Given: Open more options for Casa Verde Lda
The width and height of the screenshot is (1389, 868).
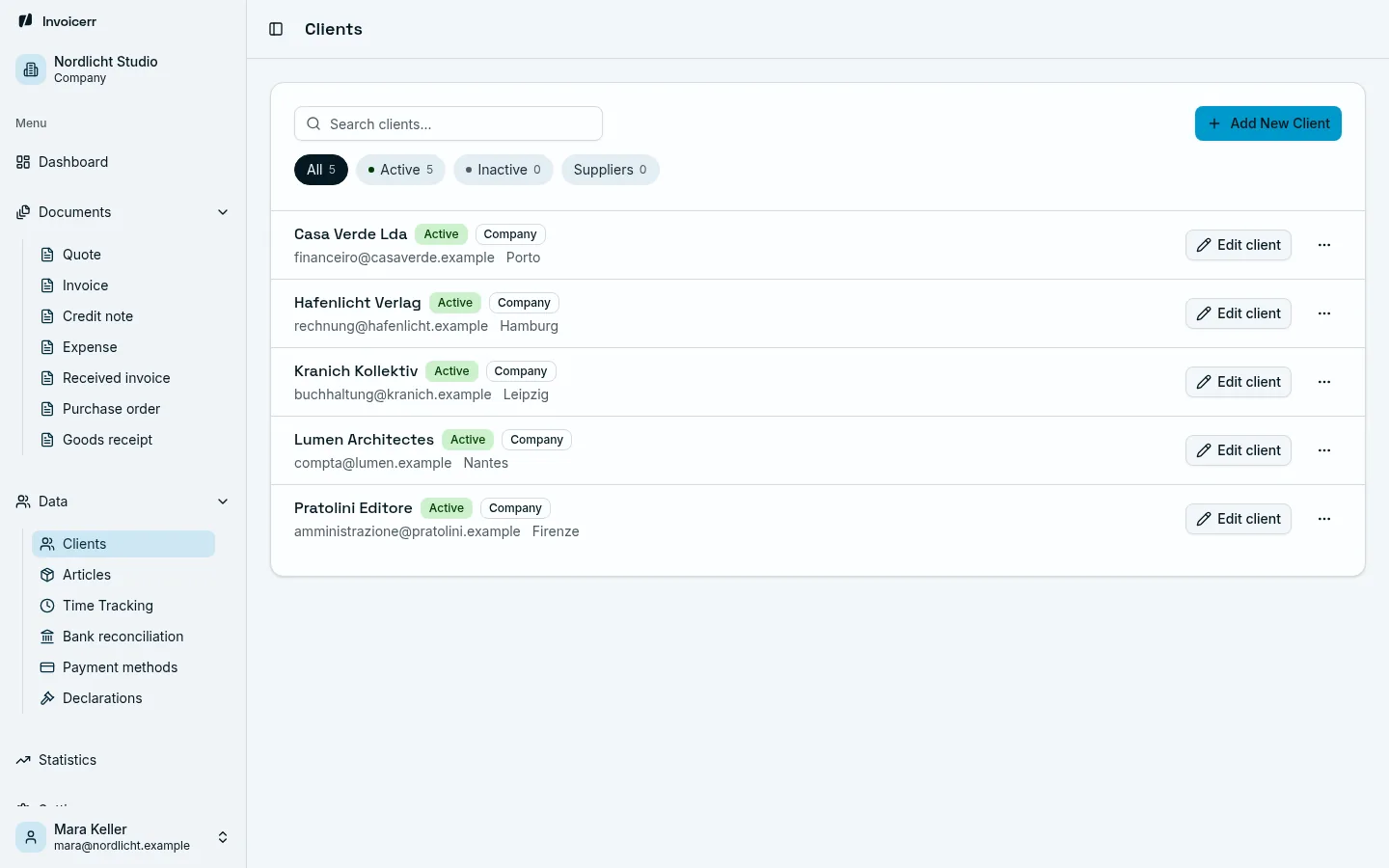Looking at the screenshot, I should (1324, 245).
